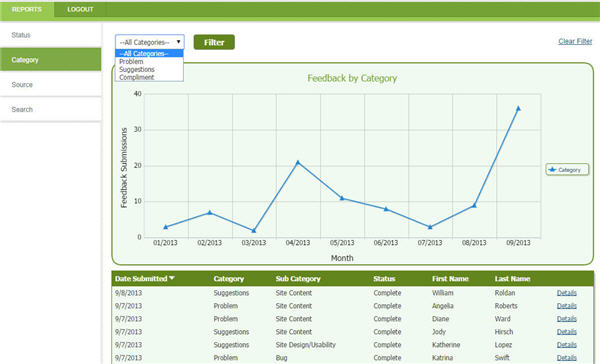Open the REPORTS tab
The image size is (600, 364).
coord(27,9)
